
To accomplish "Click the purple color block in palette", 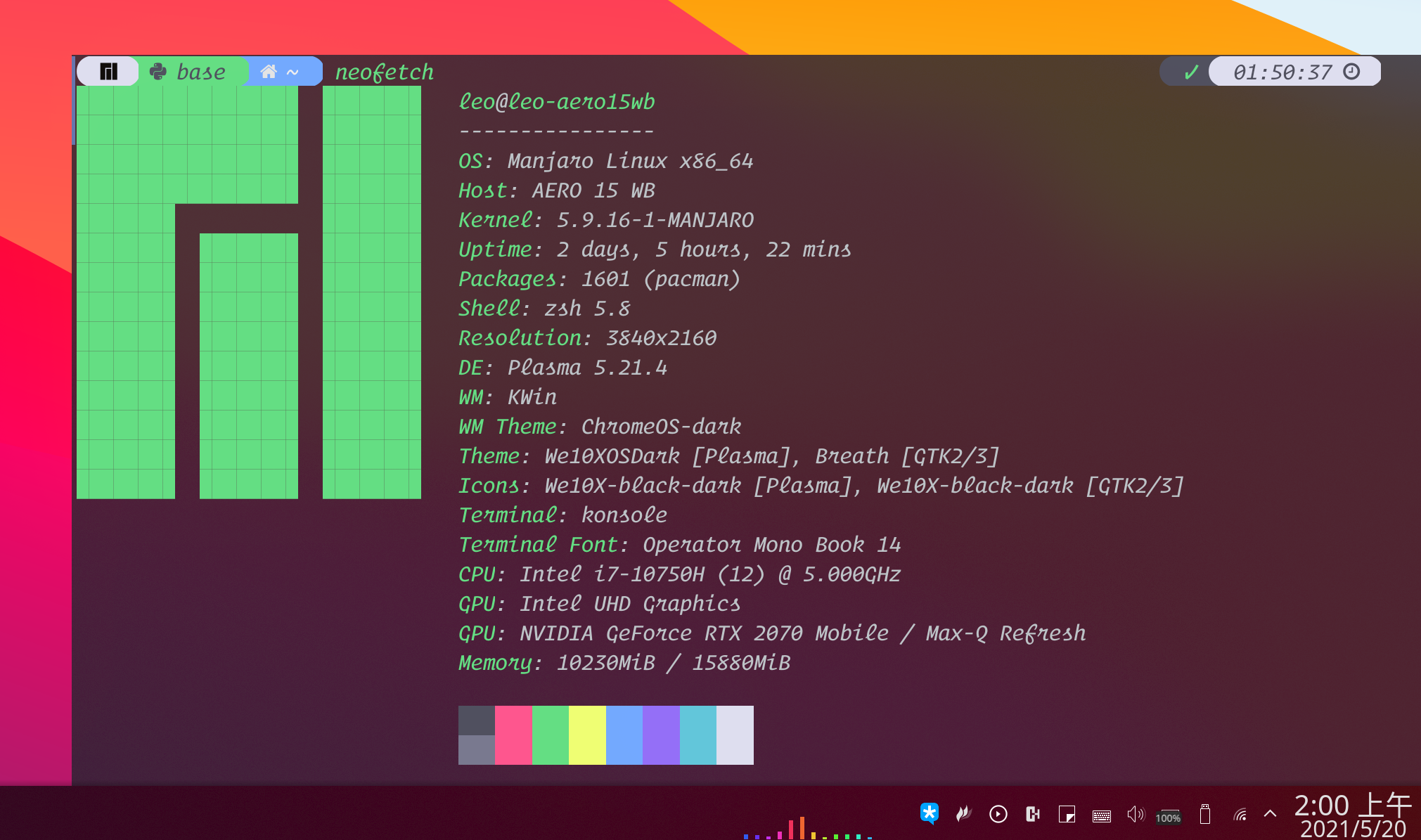I will 661,735.
